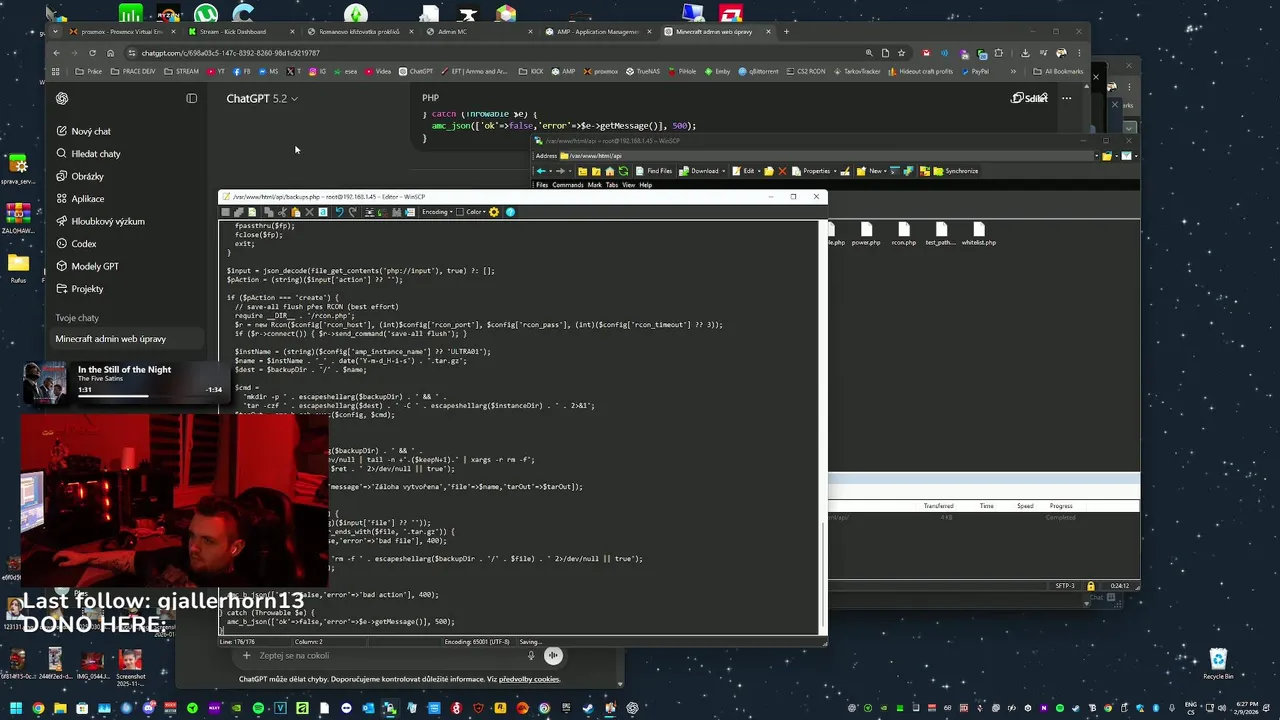The height and width of the screenshot is (720, 1280).
Task: Open Codex in ChatGPT sidebar
Action: point(84,244)
